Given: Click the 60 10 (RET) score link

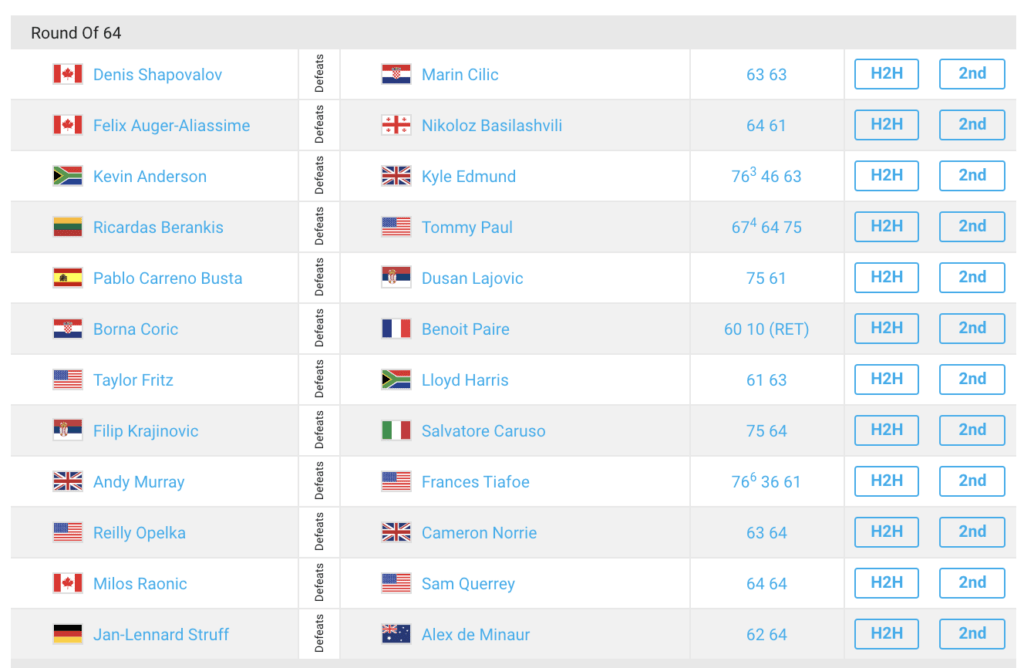Looking at the screenshot, I should [x=766, y=329].
